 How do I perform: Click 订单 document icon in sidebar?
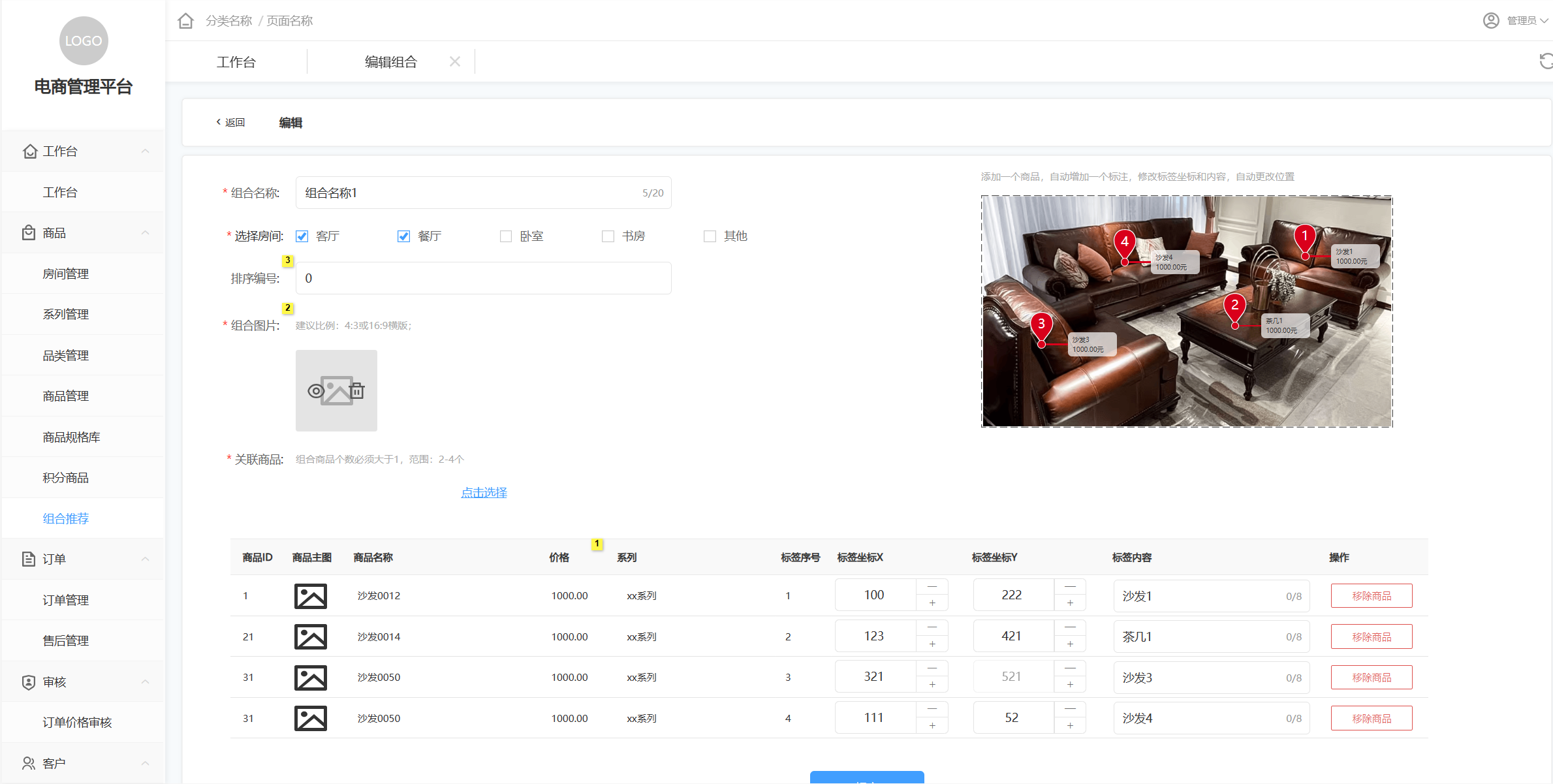29,559
